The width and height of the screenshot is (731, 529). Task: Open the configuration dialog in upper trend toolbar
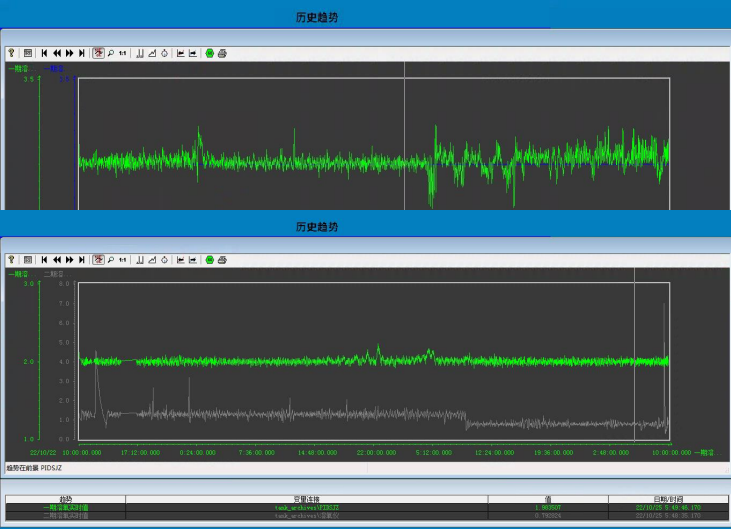28,53
